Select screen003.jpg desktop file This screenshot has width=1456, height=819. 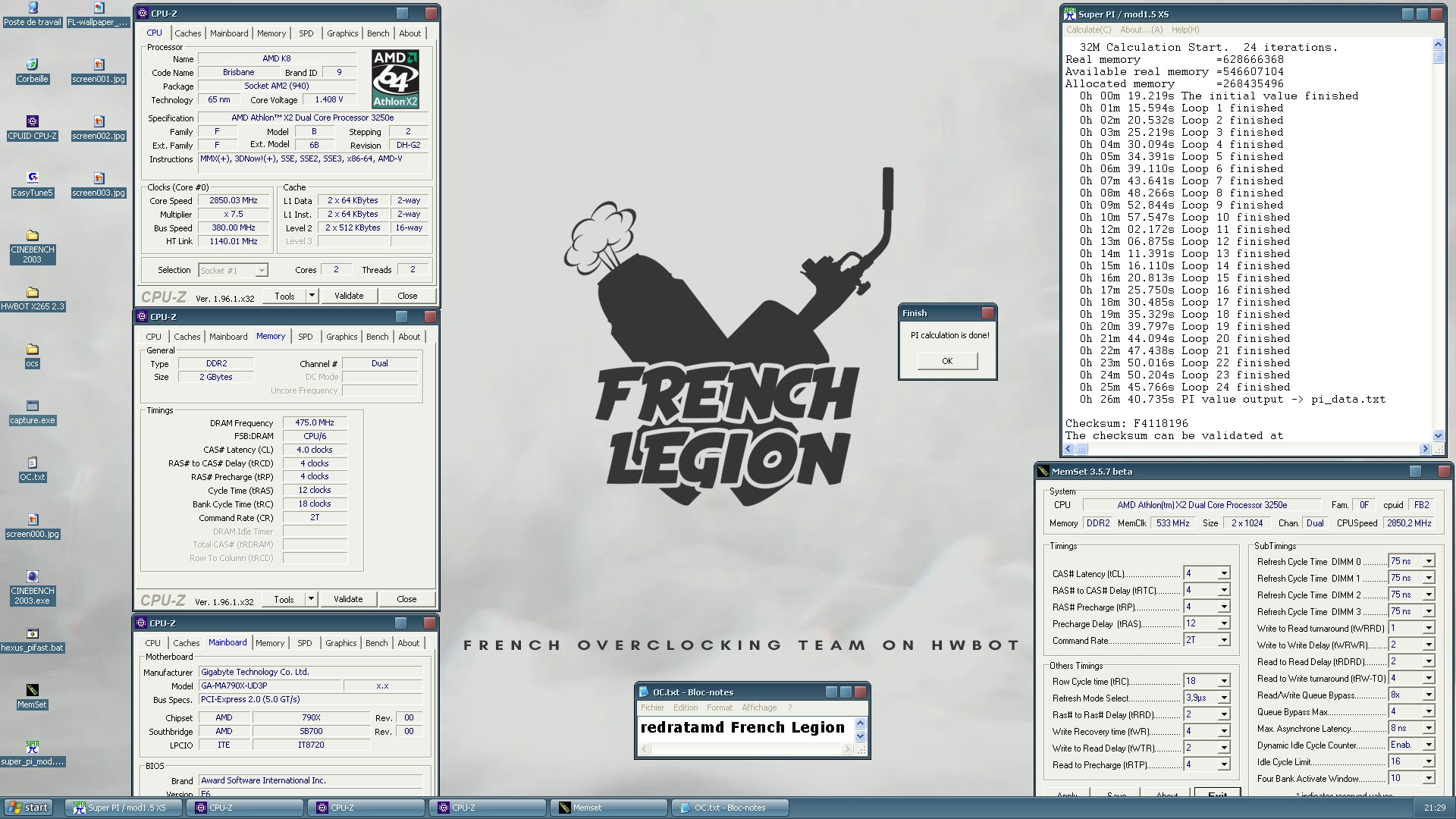pyautogui.click(x=99, y=184)
